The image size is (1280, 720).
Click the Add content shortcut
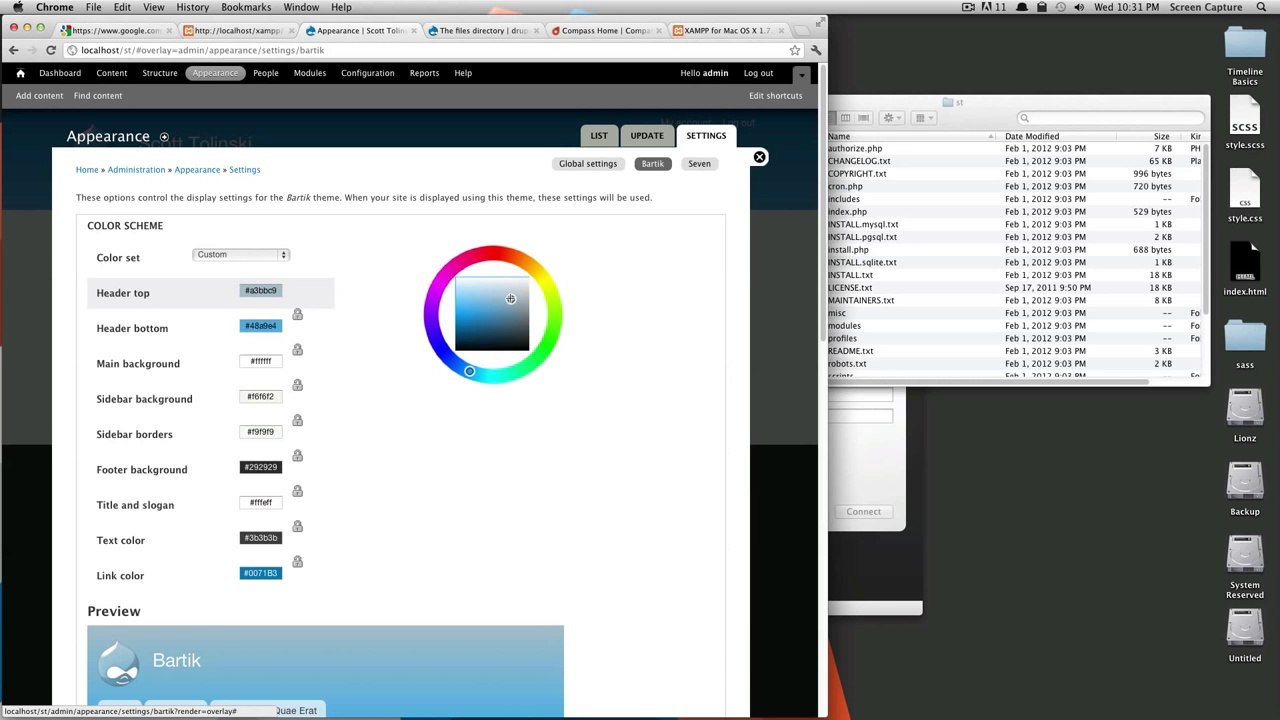[39, 96]
